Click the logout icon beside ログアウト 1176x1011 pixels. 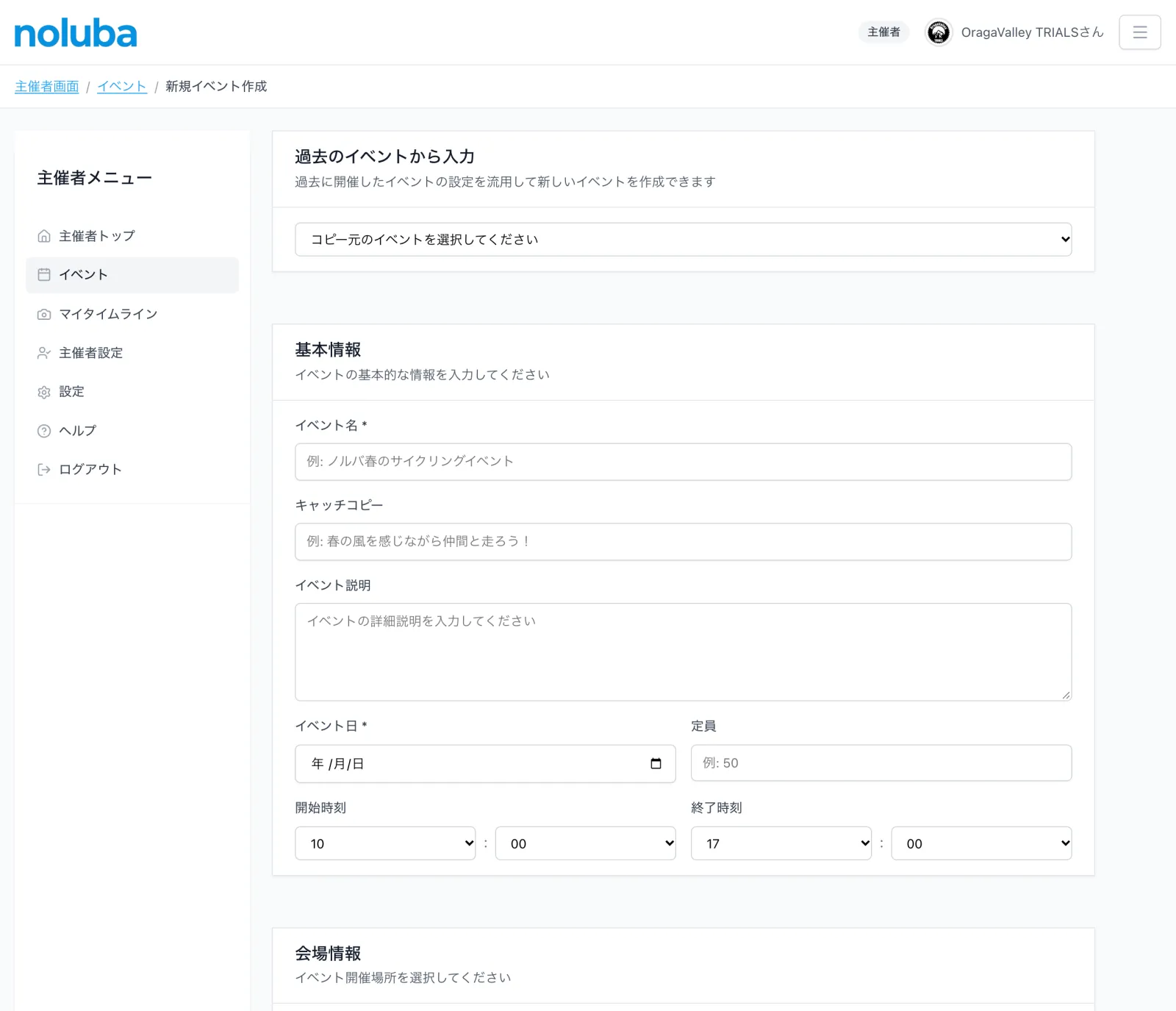click(x=44, y=470)
